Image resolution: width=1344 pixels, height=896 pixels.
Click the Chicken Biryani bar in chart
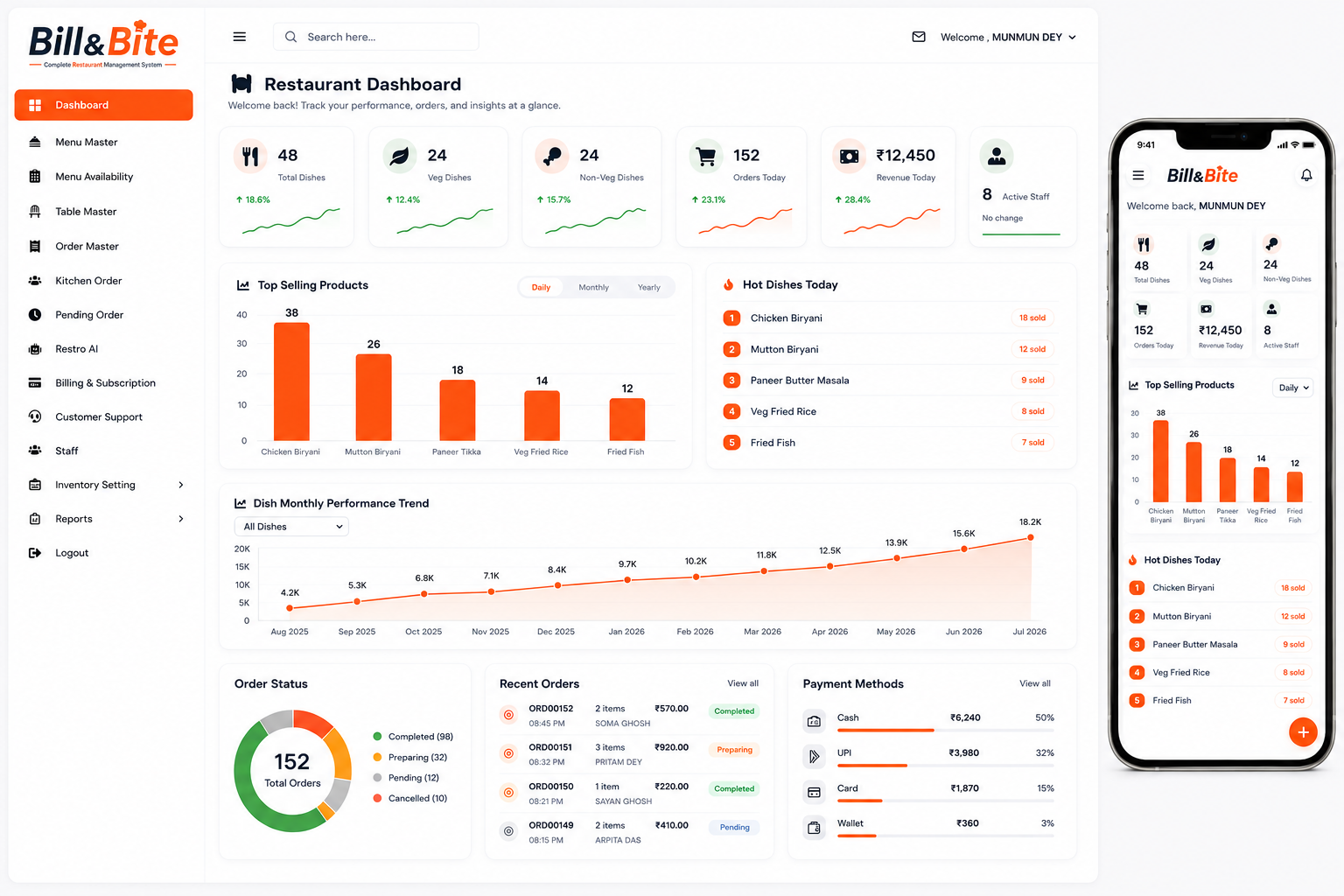[x=291, y=381]
